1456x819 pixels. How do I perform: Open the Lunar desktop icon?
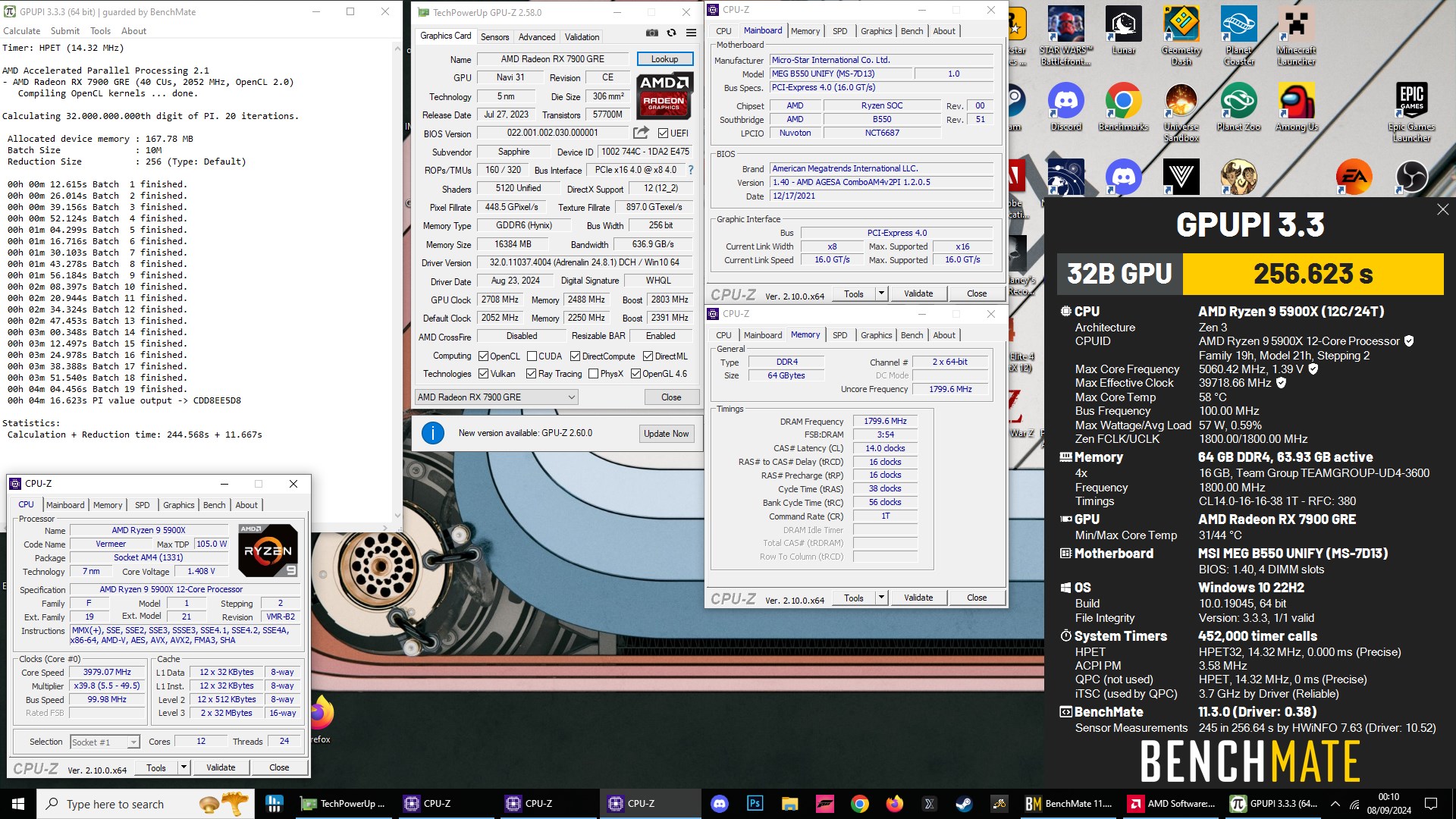coord(1123,31)
